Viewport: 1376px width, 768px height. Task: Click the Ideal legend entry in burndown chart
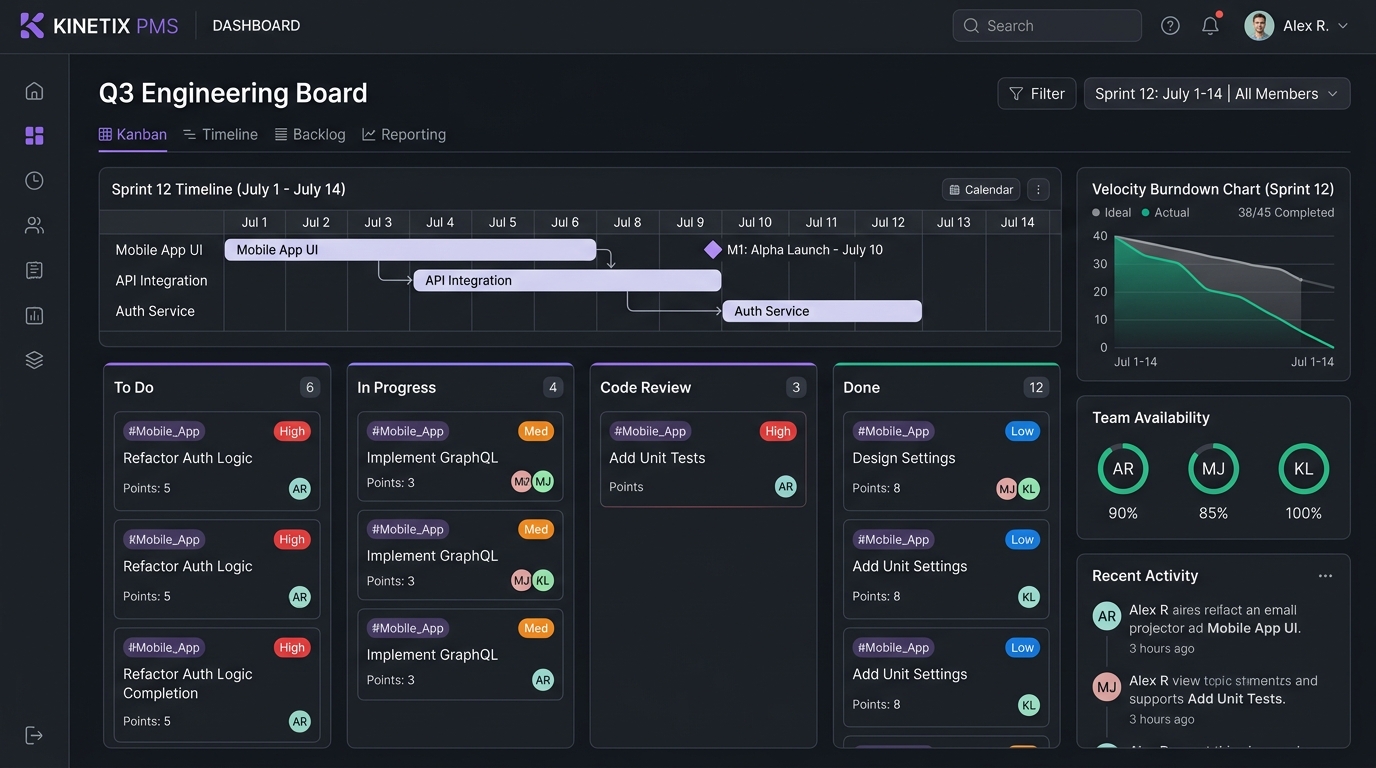[1112, 213]
